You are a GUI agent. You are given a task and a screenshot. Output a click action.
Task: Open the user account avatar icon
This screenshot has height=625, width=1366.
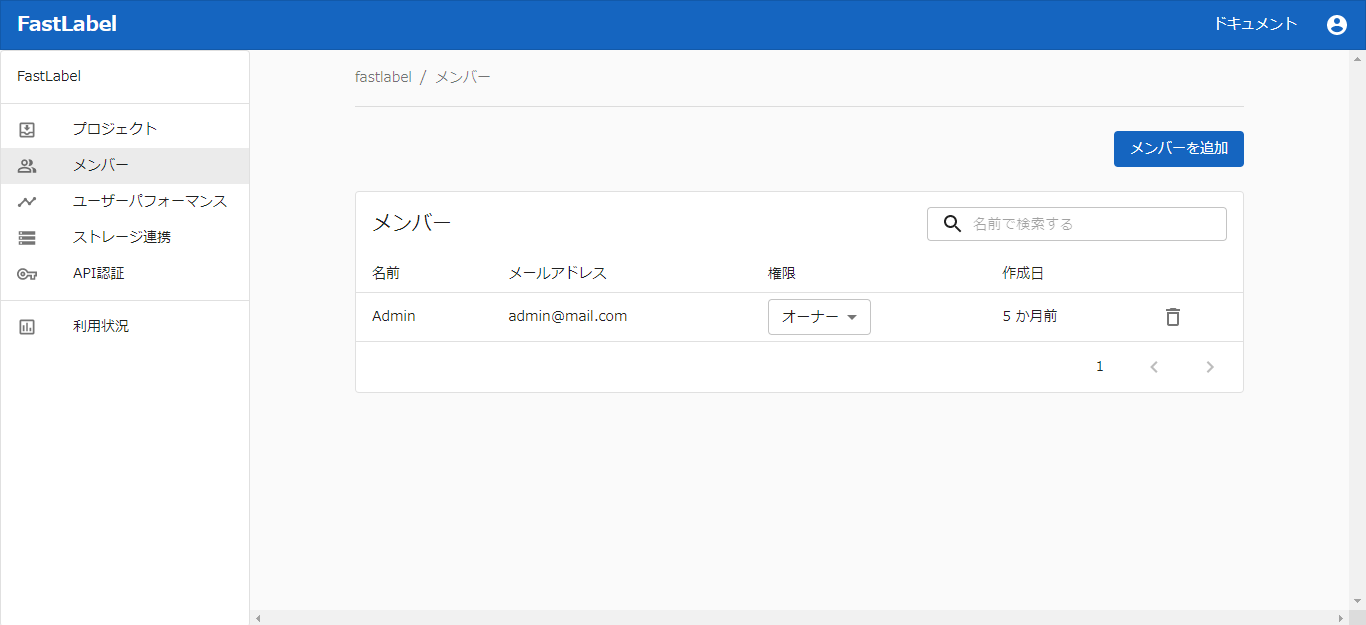pos(1337,25)
